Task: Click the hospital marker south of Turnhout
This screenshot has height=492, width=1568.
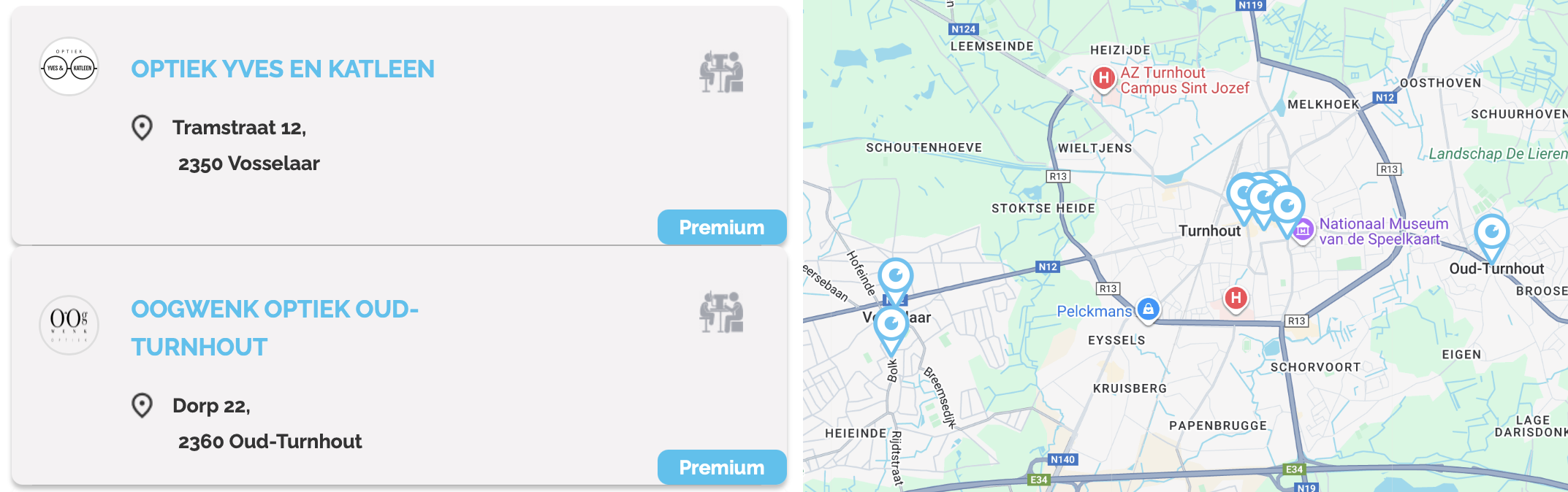Action: (1236, 299)
